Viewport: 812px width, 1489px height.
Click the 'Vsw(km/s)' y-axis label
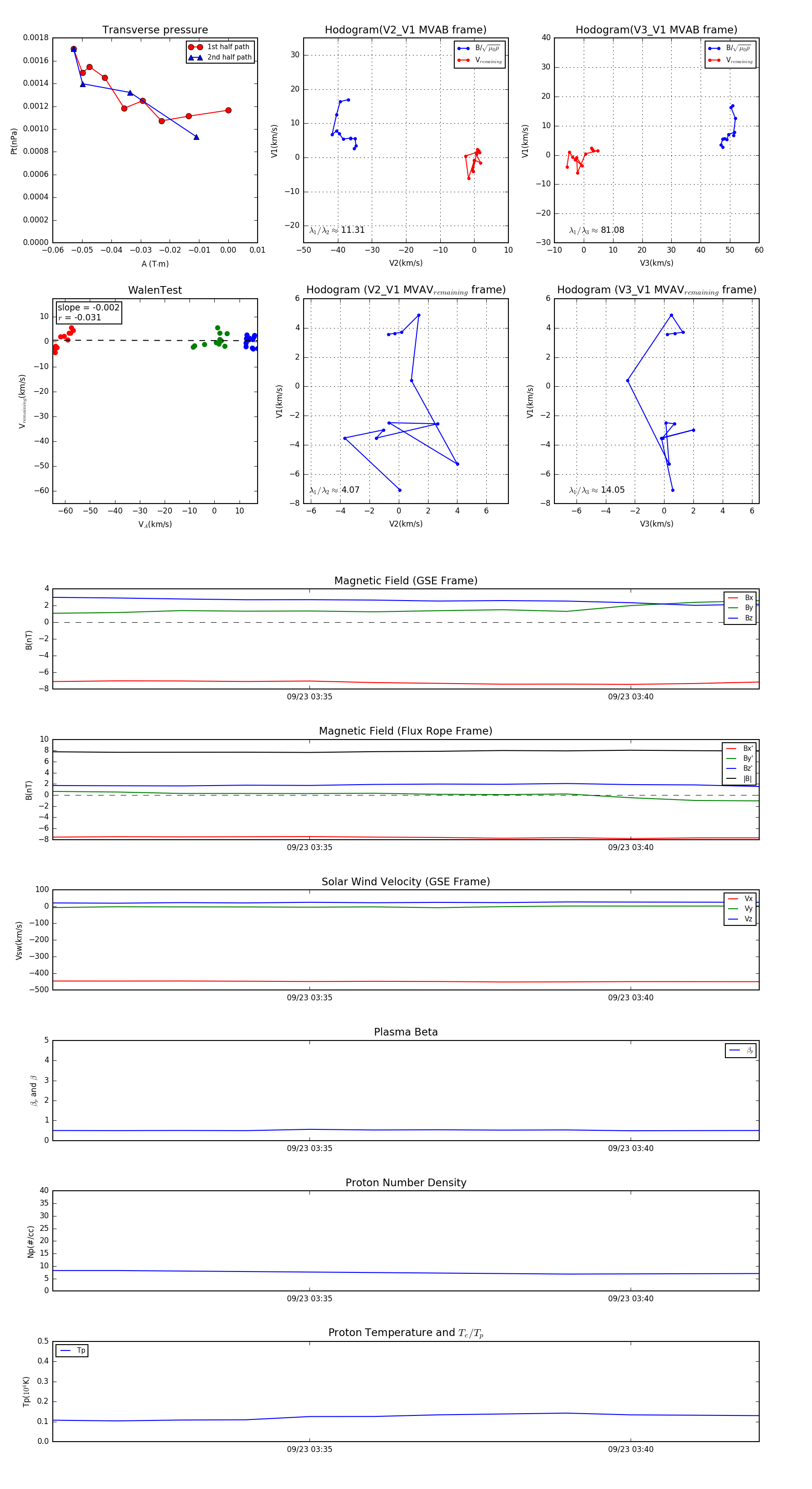pyautogui.click(x=19, y=940)
